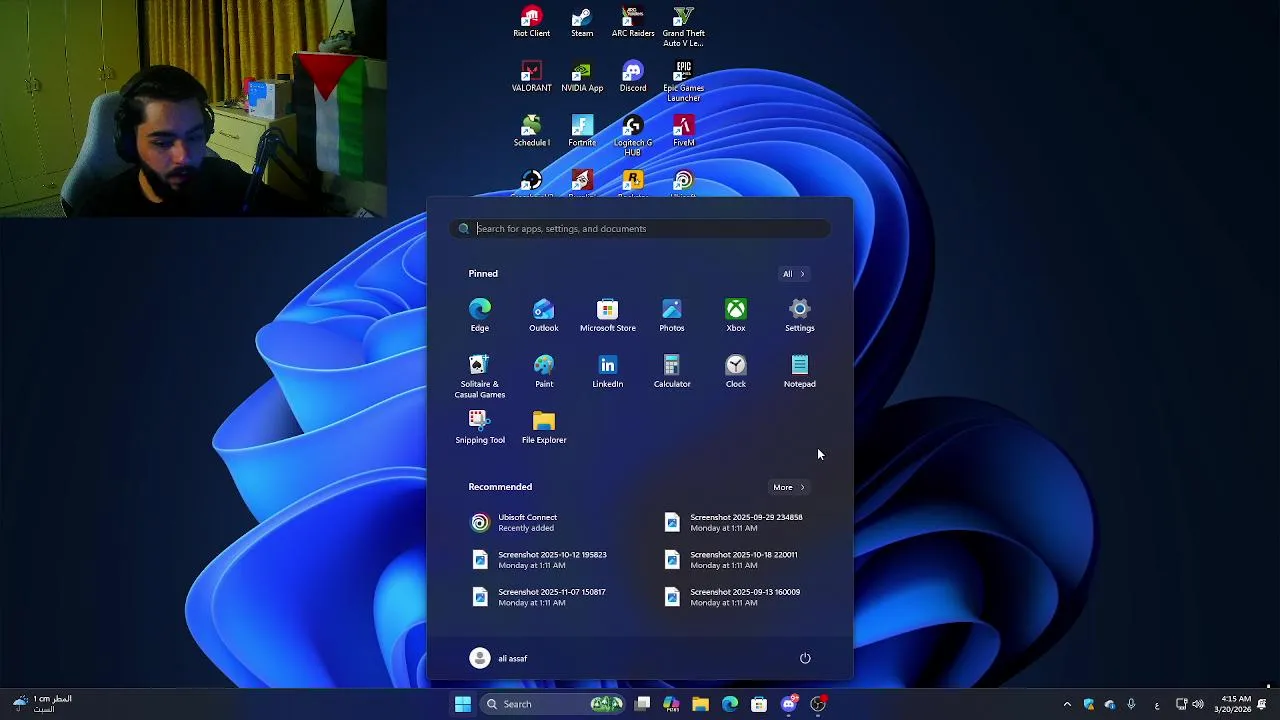1280x720 pixels.
Task: Open Edge from pinned apps
Action: pos(480,315)
